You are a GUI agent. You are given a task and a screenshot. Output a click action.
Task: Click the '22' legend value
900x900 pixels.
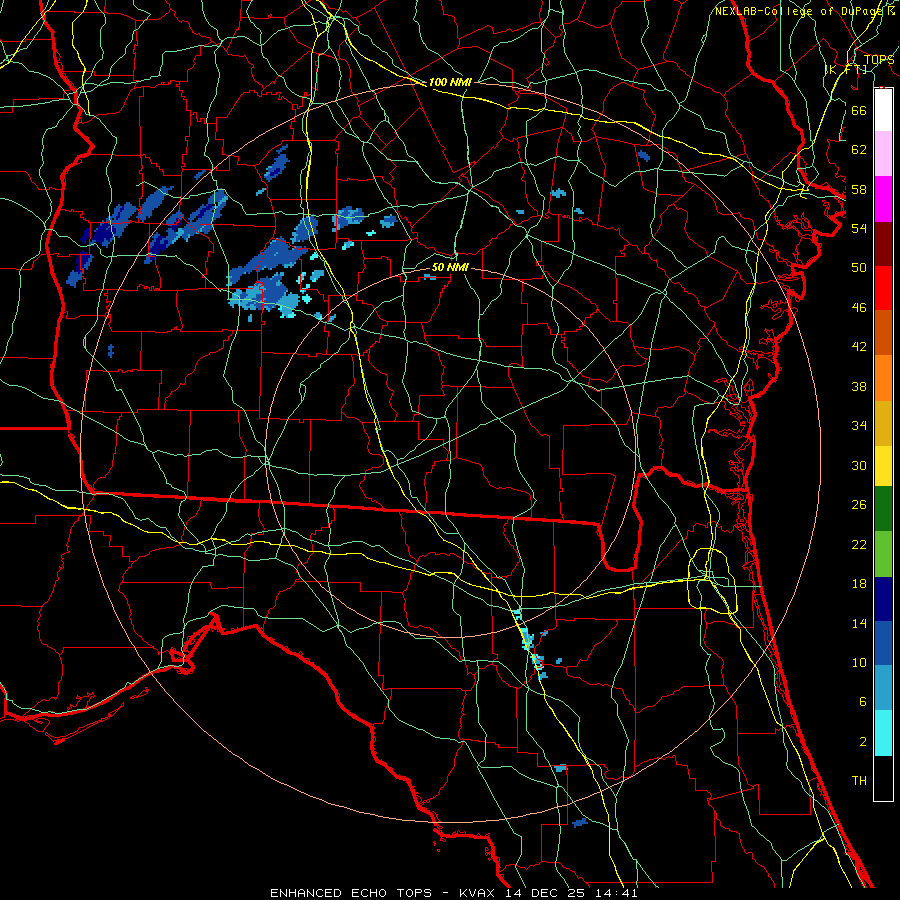click(859, 545)
